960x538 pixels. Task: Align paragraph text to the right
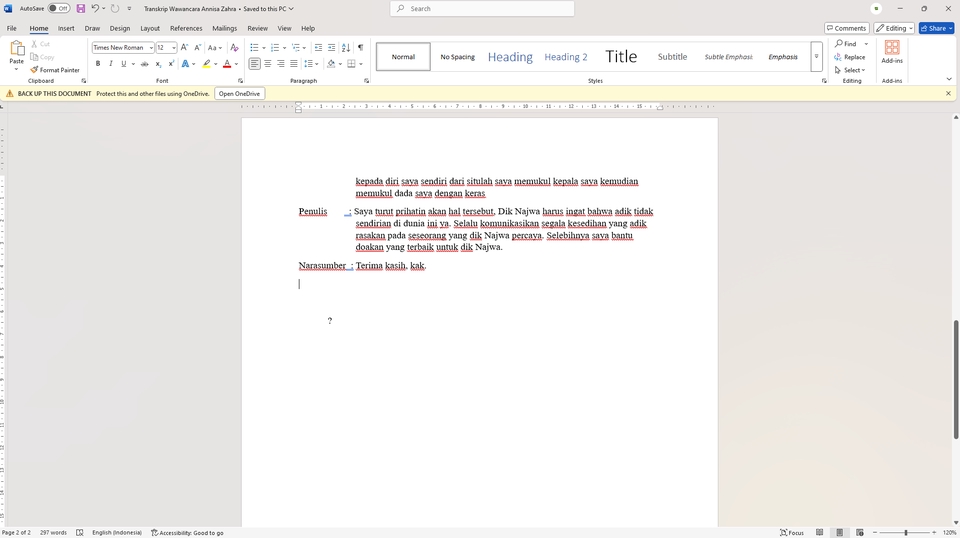pyautogui.click(x=281, y=64)
